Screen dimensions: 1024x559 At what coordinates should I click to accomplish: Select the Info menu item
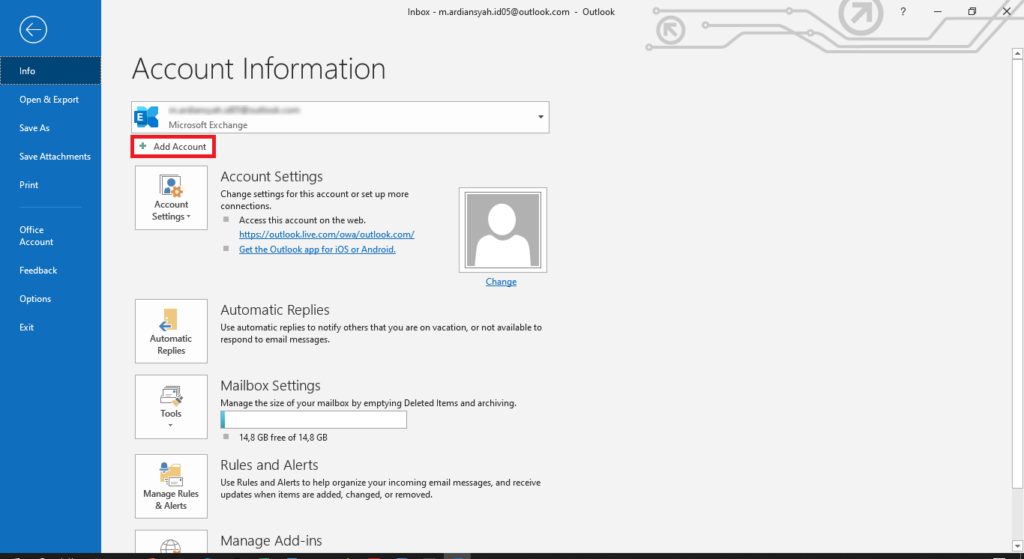tap(50, 71)
